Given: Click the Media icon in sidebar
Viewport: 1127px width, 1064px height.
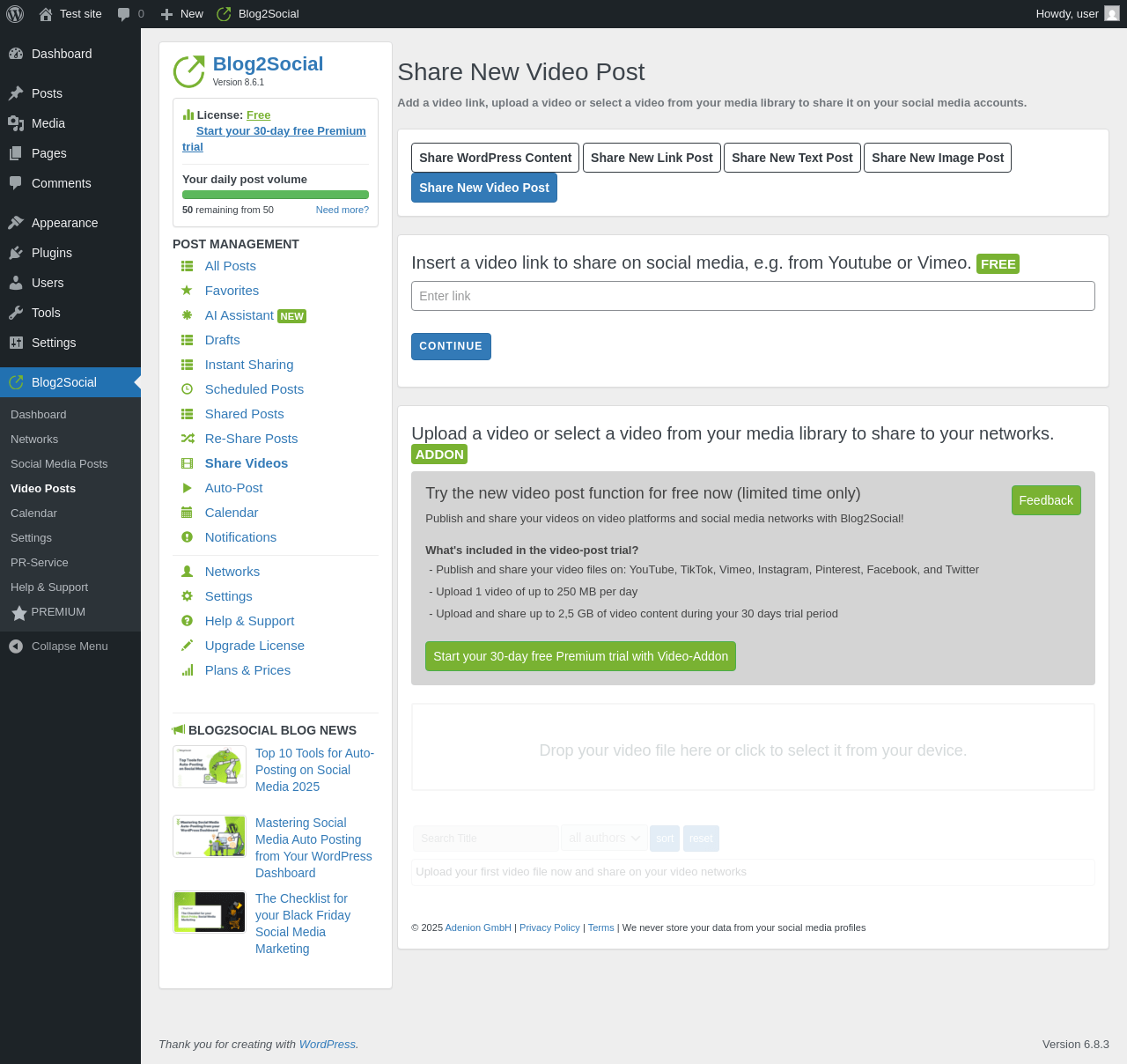Looking at the screenshot, I should tap(16, 123).
